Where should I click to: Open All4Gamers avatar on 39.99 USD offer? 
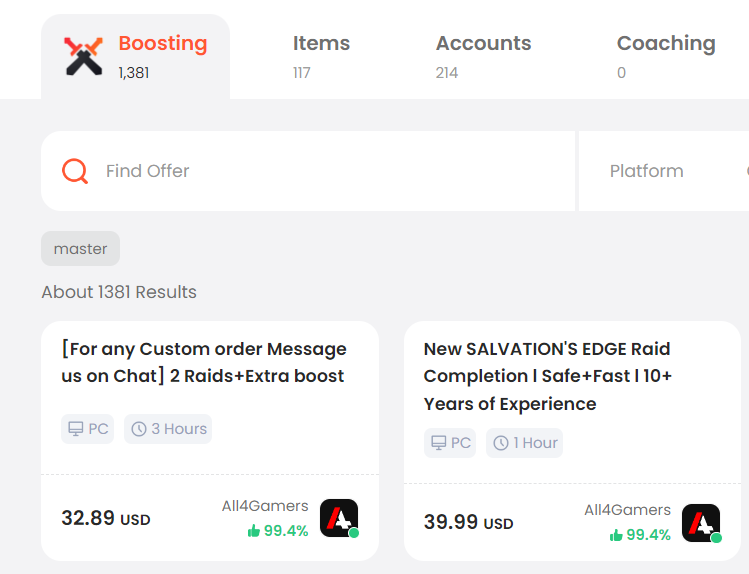tap(701, 523)
